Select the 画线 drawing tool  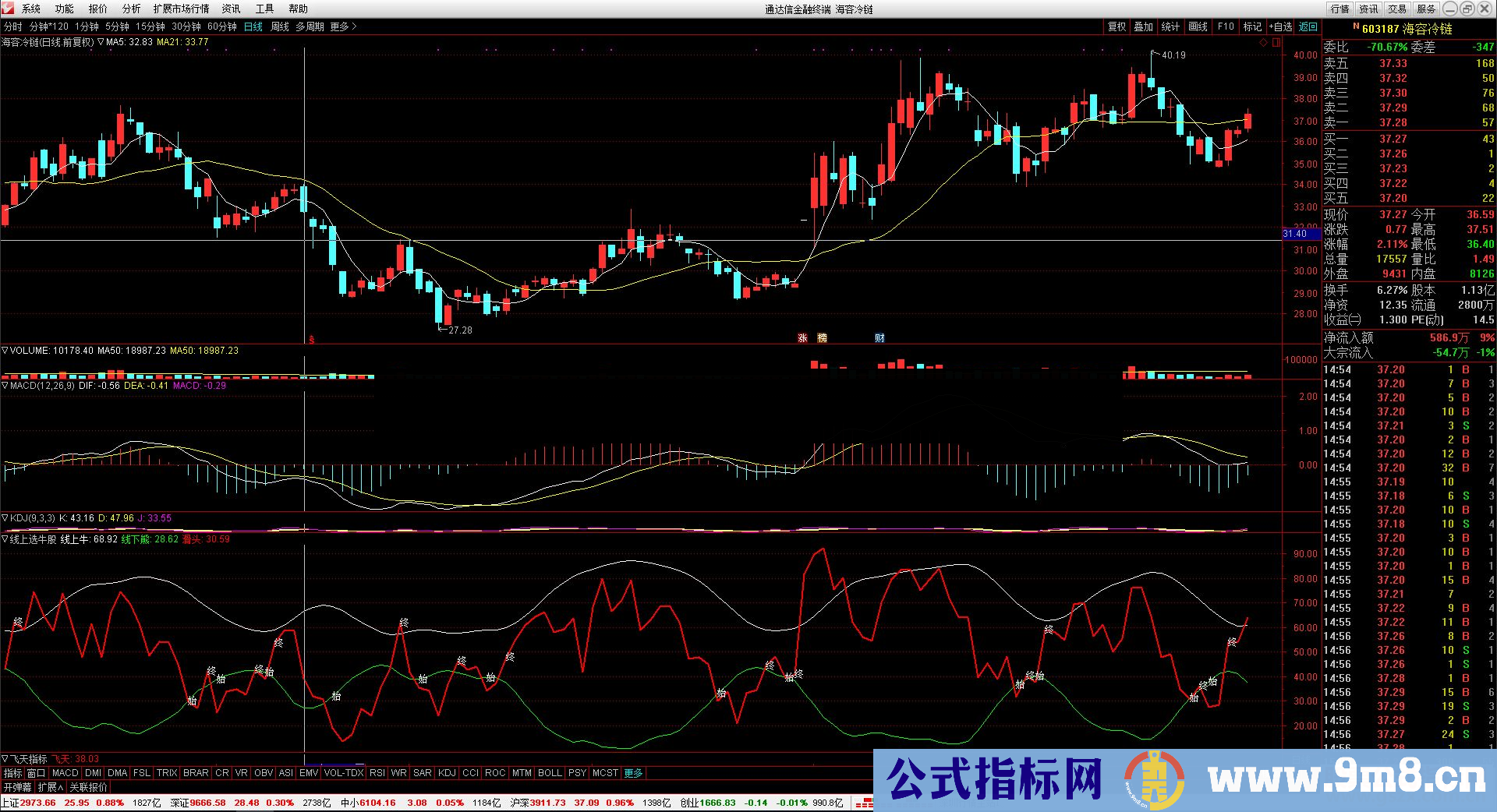[1198, 26]
